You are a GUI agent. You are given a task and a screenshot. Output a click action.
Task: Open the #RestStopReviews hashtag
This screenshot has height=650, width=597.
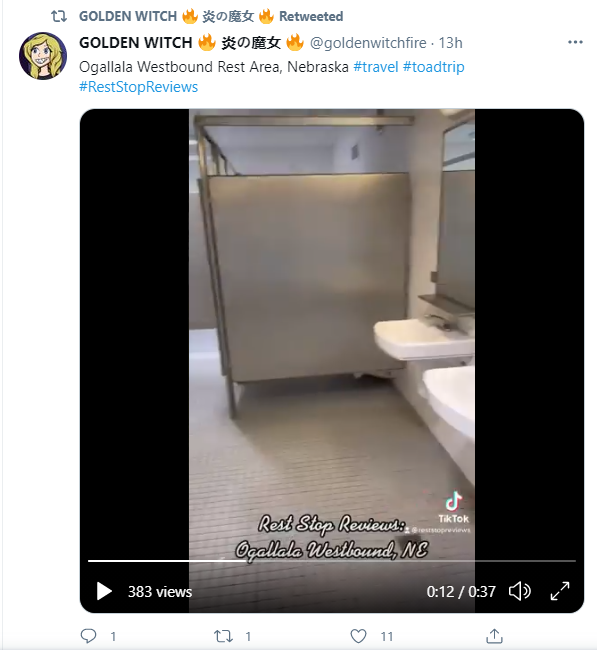tap(138, 87)
